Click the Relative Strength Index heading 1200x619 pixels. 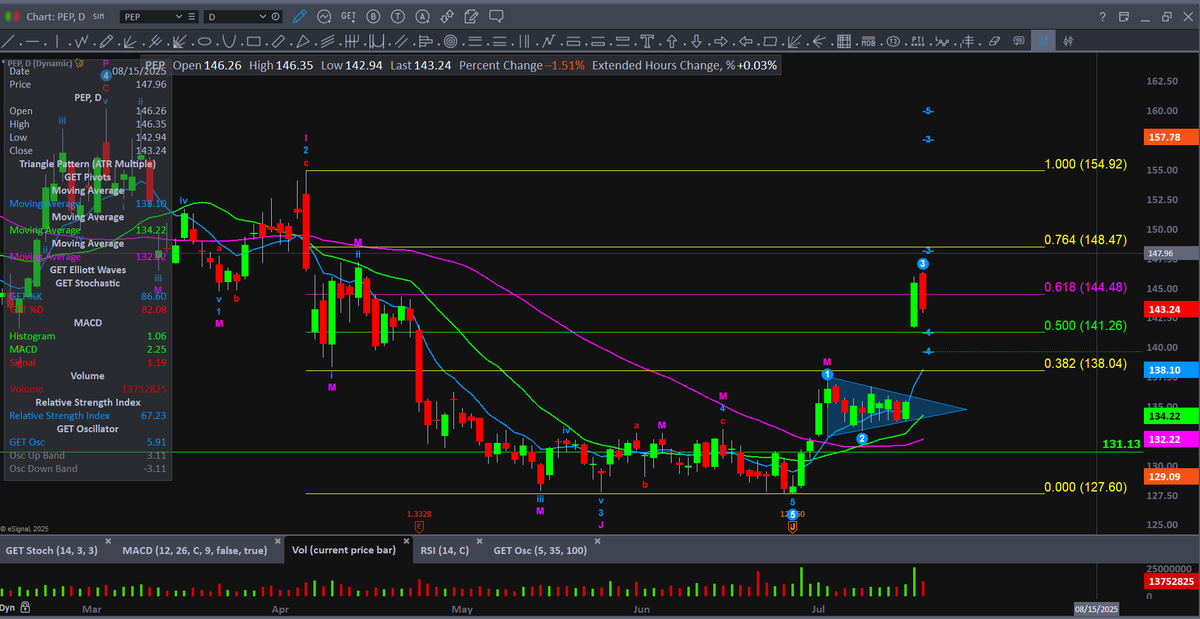coord(88,402)
